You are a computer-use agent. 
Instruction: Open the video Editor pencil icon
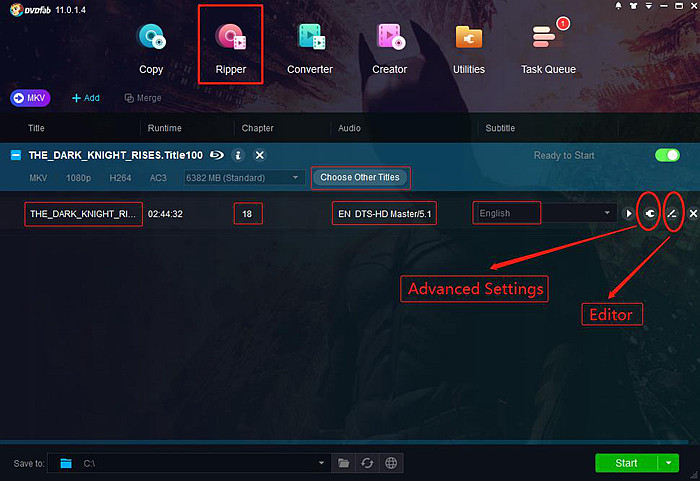[672, 214]
